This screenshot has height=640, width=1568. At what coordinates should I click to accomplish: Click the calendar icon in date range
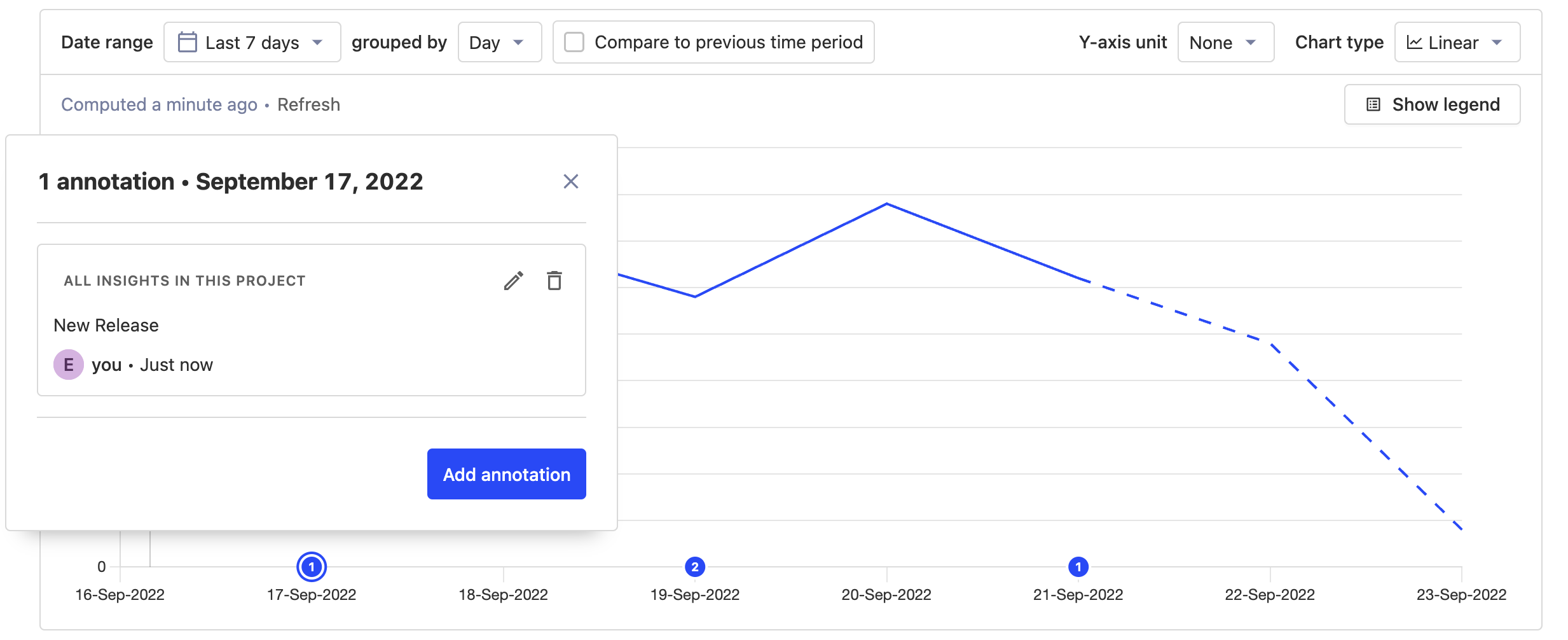187,42
